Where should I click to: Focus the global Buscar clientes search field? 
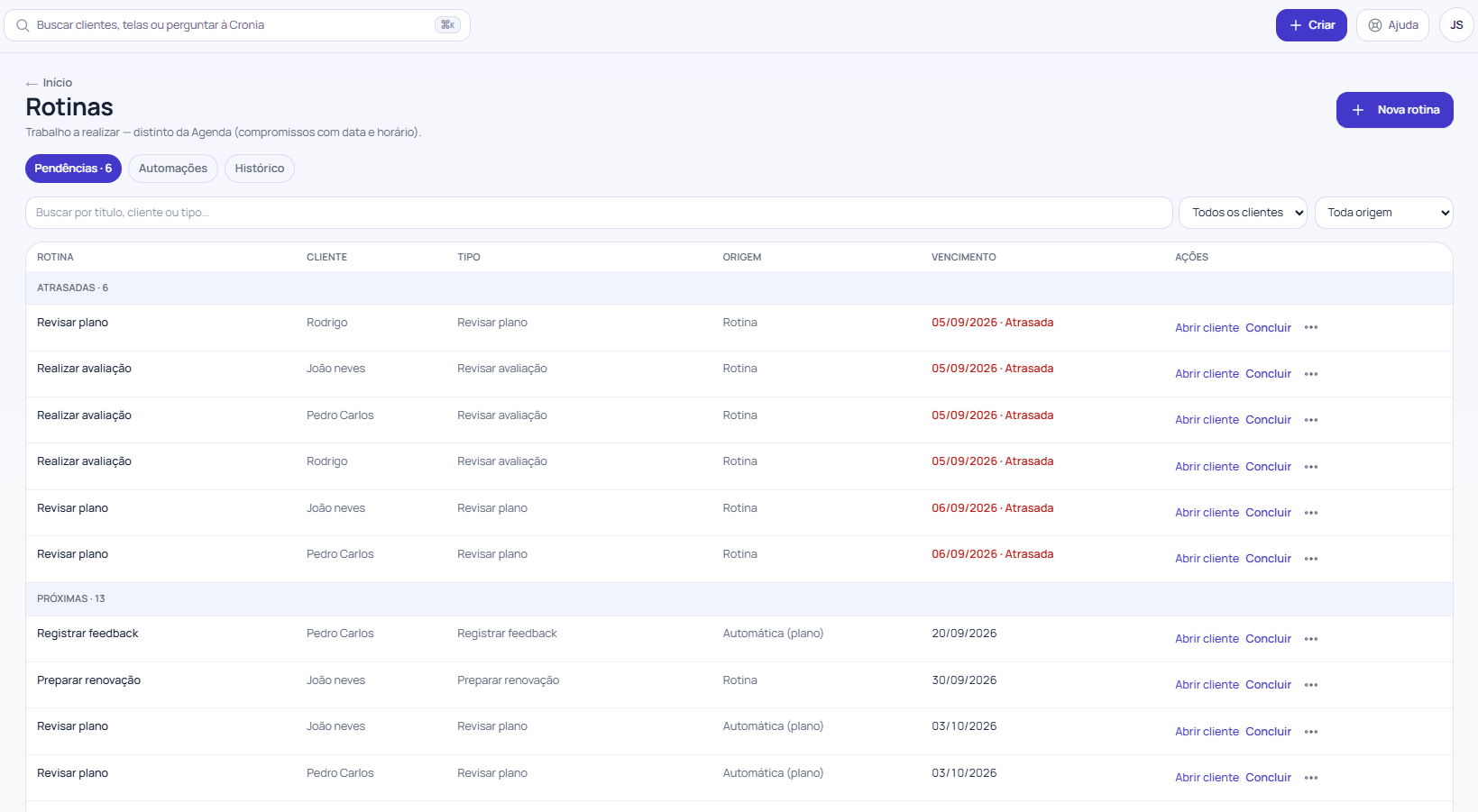click(236, 25)
